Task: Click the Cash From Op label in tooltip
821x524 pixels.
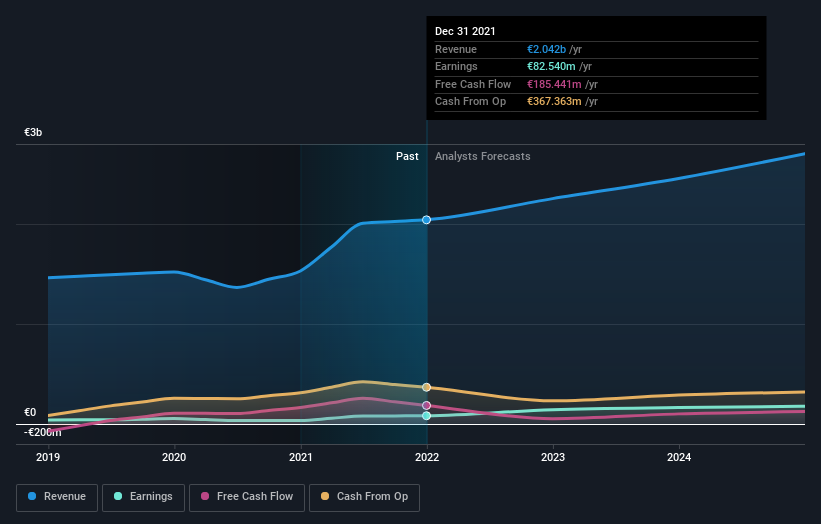Action: 470,102
